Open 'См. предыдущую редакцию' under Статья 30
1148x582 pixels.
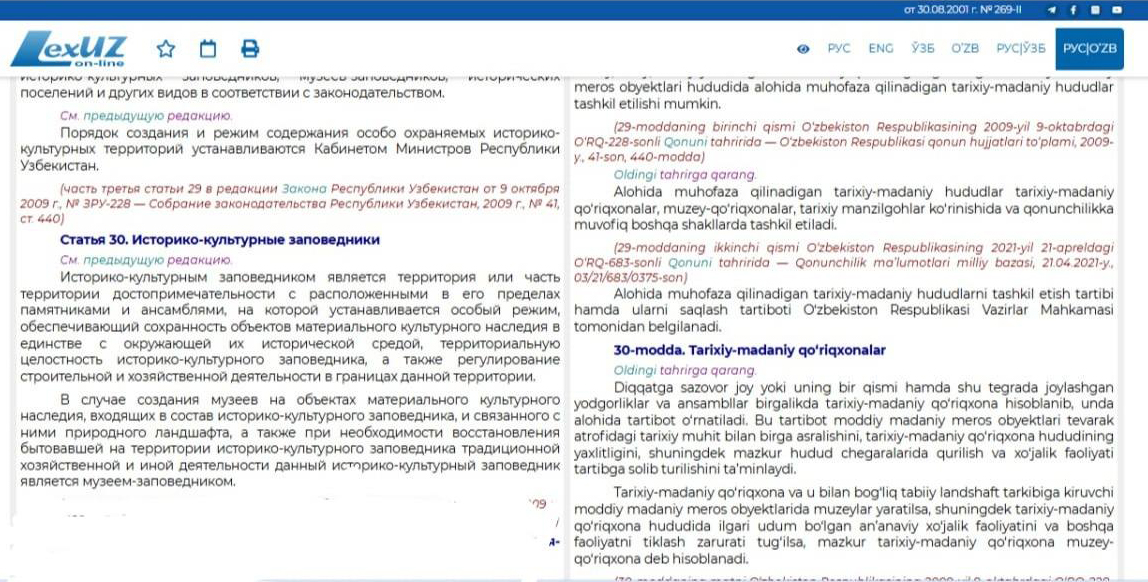point(145,259)
